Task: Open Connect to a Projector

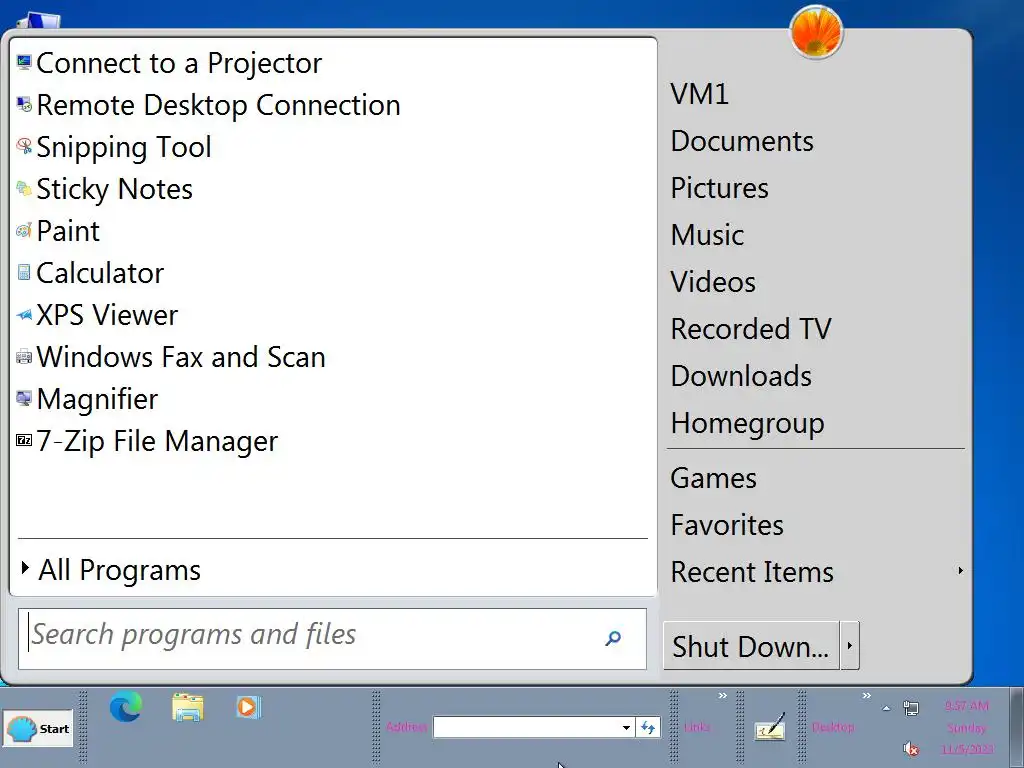Action: 178,63
